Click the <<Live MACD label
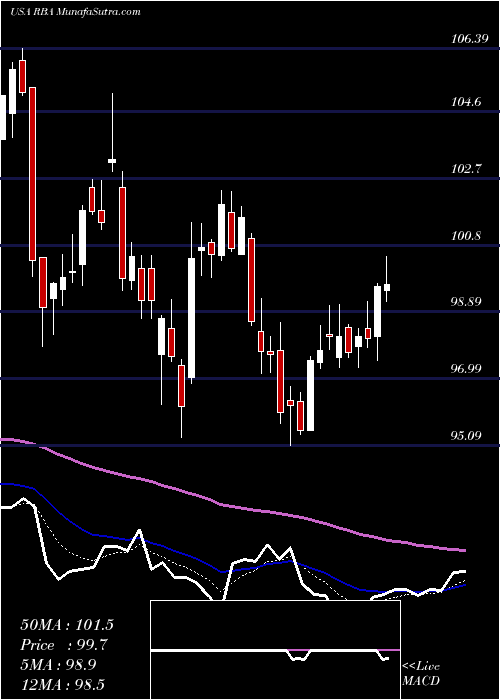The height and width of the screenshot is (700, 500). 421,673
